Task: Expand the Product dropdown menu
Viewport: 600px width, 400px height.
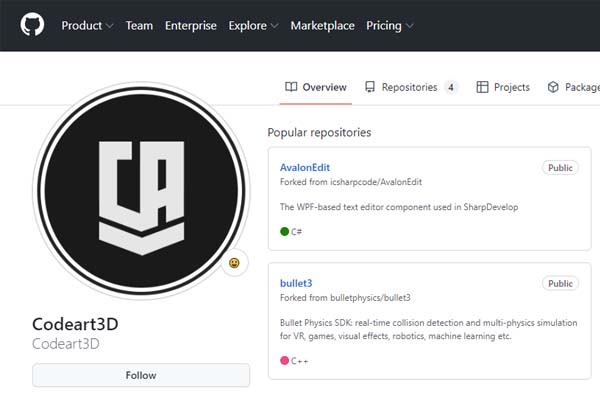Action: click(87, 26)
